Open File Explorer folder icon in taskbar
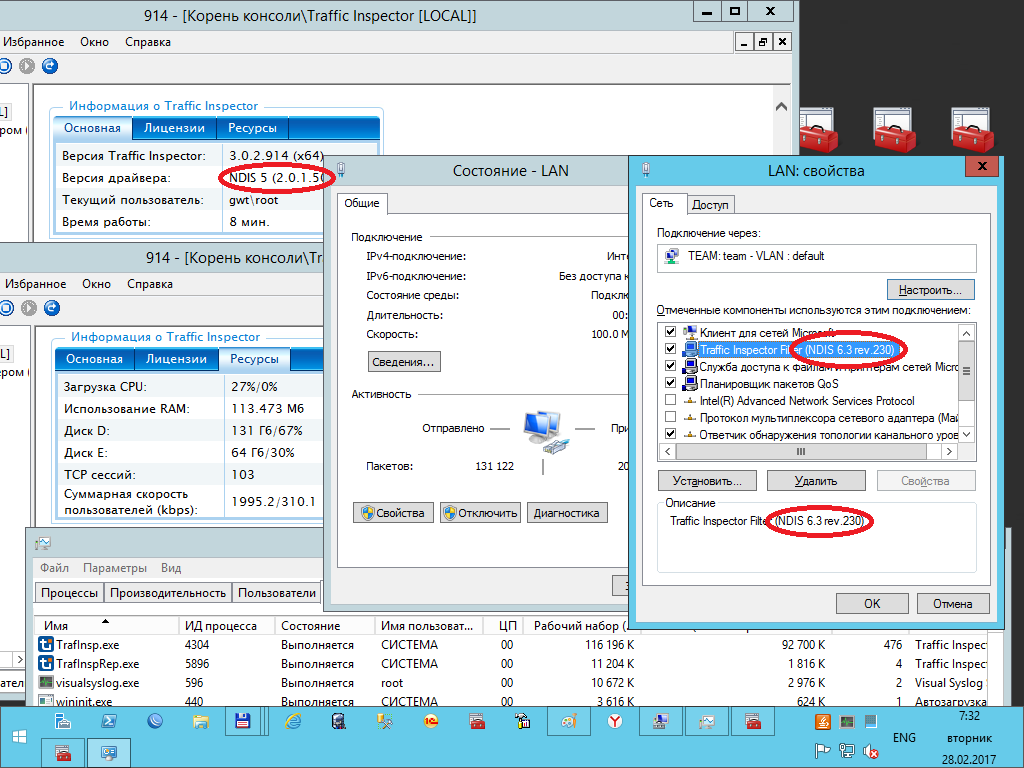This screenshot has height=768, width=1024. click(x=200, y=722)
